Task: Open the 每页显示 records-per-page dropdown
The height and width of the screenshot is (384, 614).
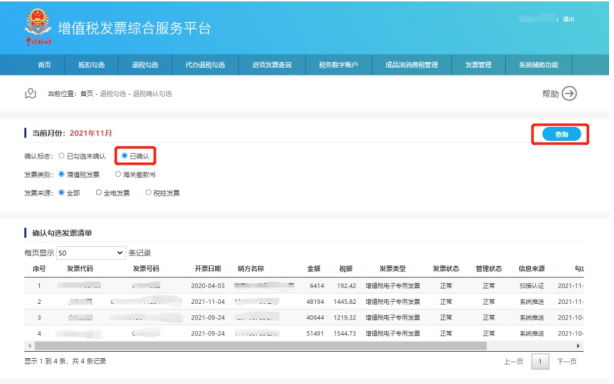Action: (91, 253)
